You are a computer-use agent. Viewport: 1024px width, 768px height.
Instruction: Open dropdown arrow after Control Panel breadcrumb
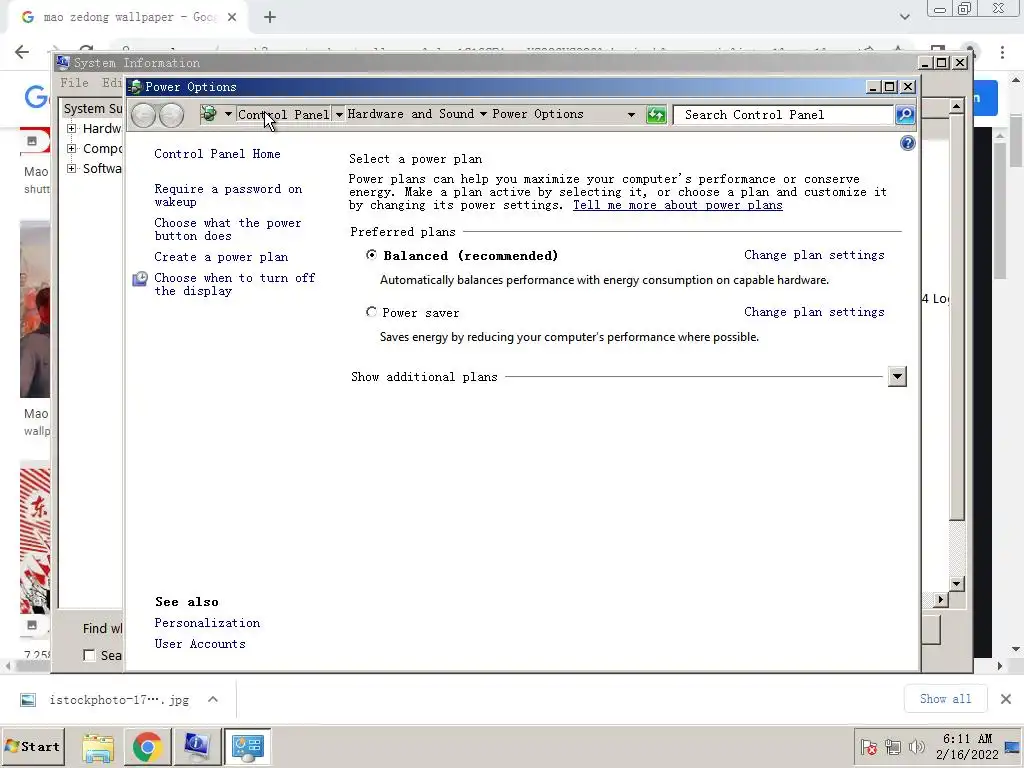339,114
